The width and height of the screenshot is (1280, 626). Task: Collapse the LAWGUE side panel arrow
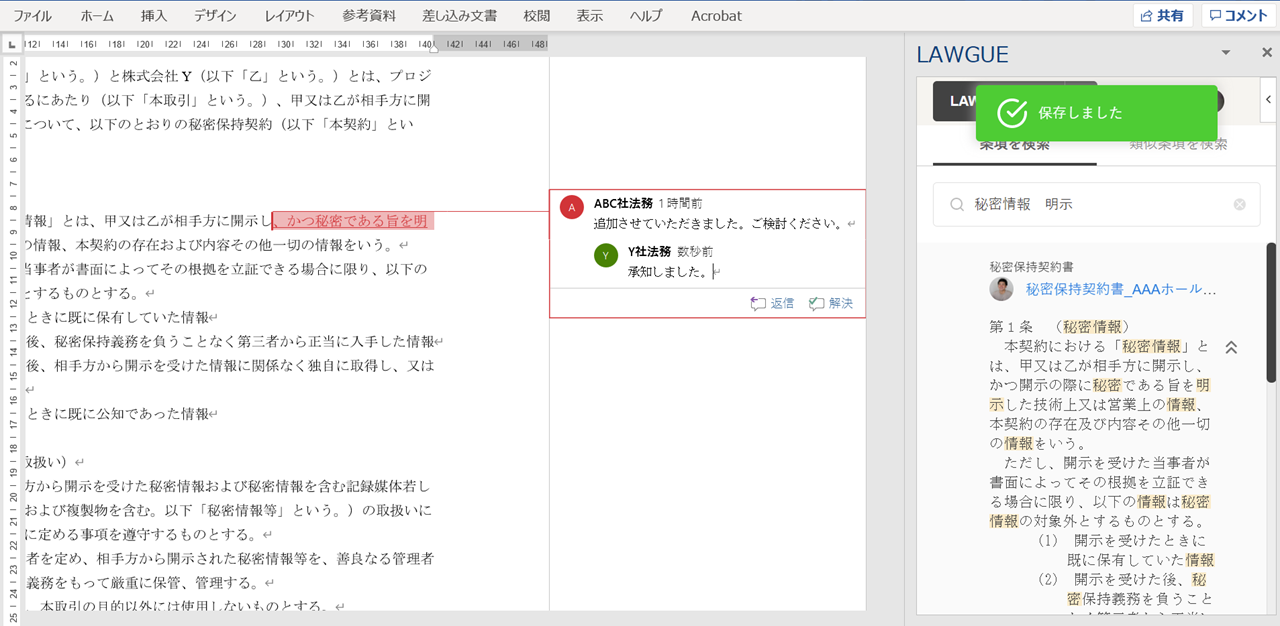tap(1269, 100)
